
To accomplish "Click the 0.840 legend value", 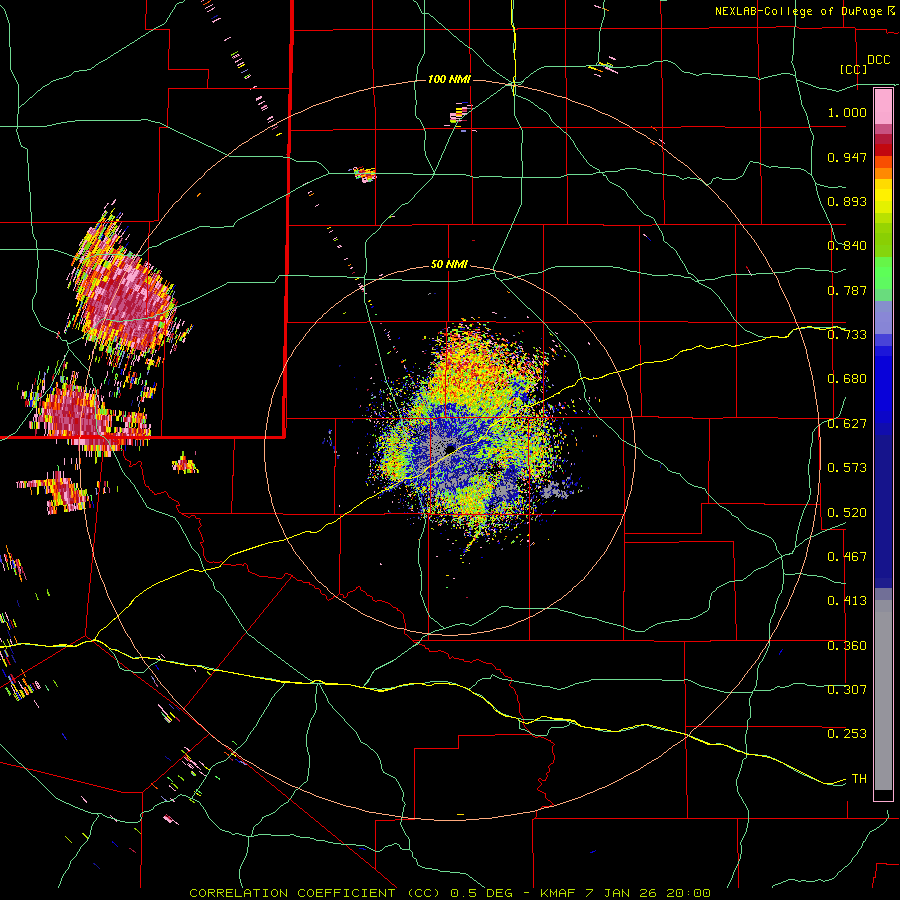I will 847,246.
